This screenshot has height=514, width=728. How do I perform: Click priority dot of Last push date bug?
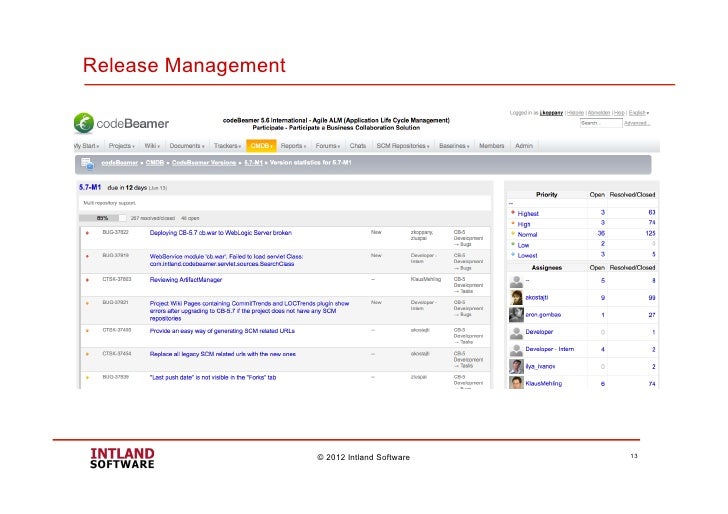click(x=87, y=377)
